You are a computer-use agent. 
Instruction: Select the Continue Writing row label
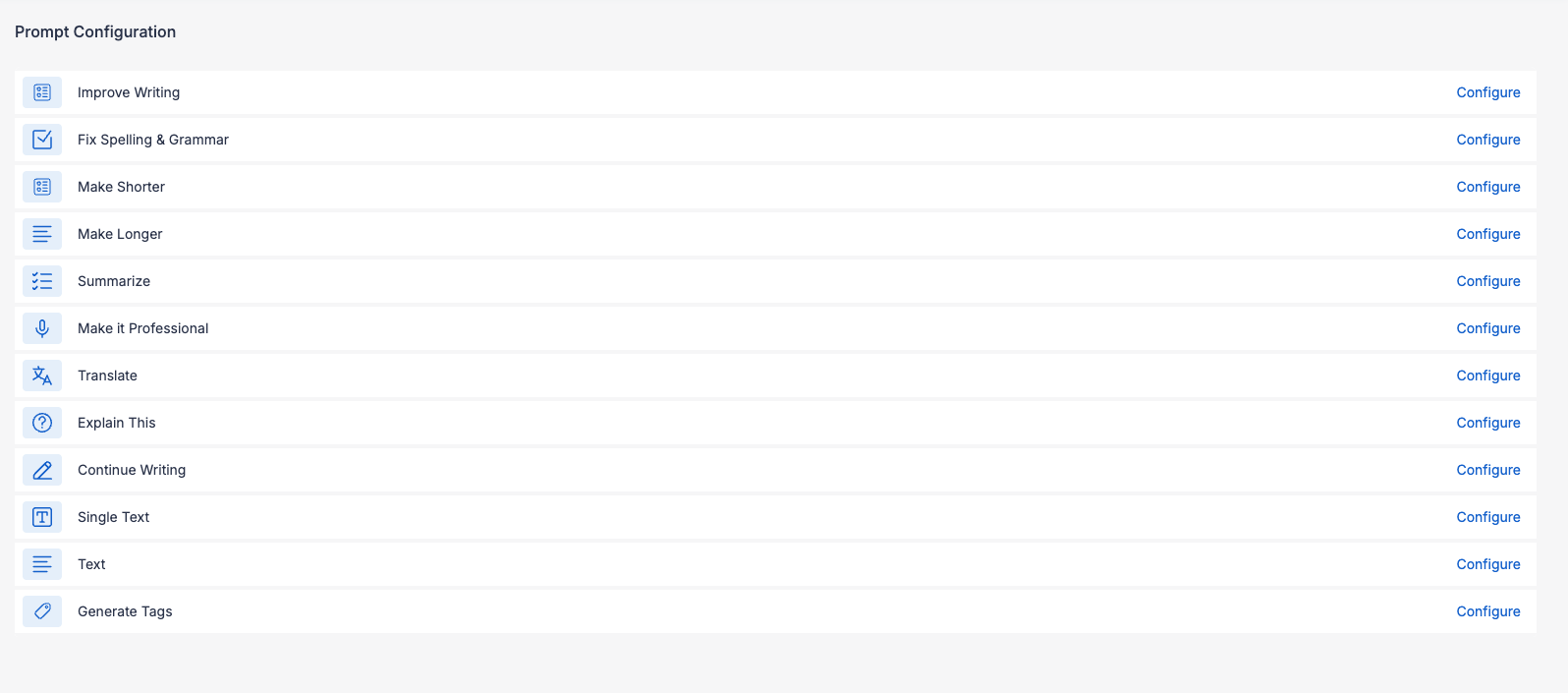132,470
